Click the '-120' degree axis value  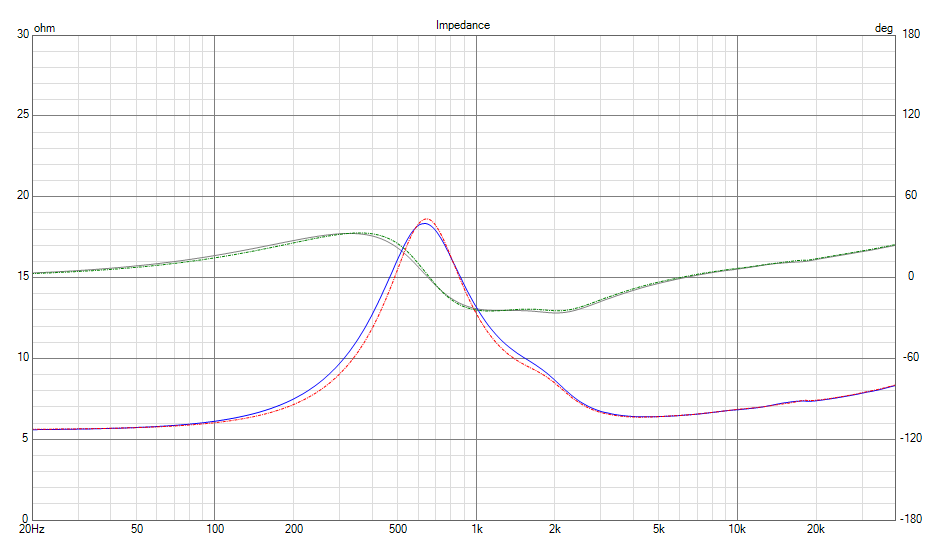pyautogui.click(x=911, y=438)
